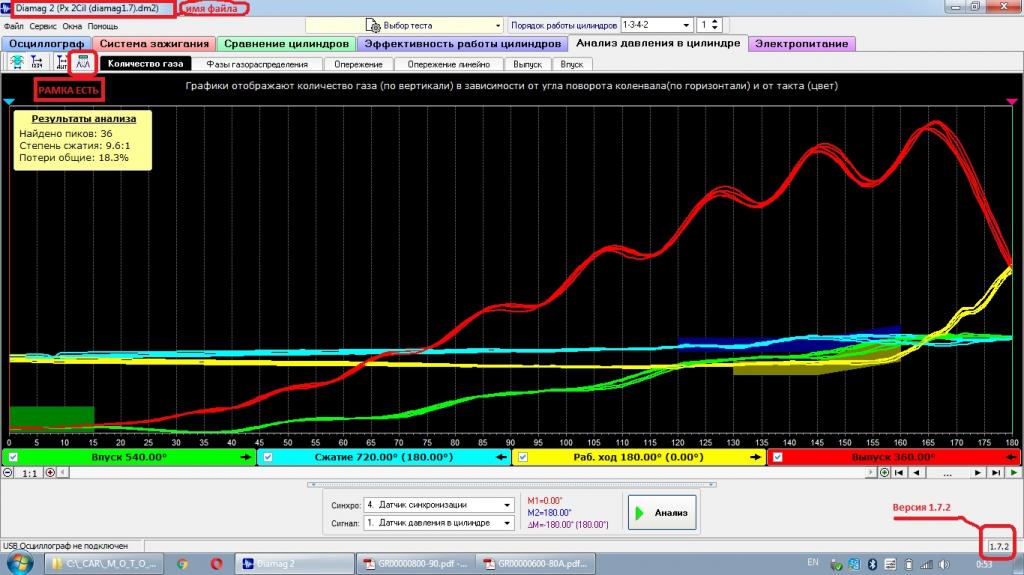Open the Выбор теста dropdown

498,25
